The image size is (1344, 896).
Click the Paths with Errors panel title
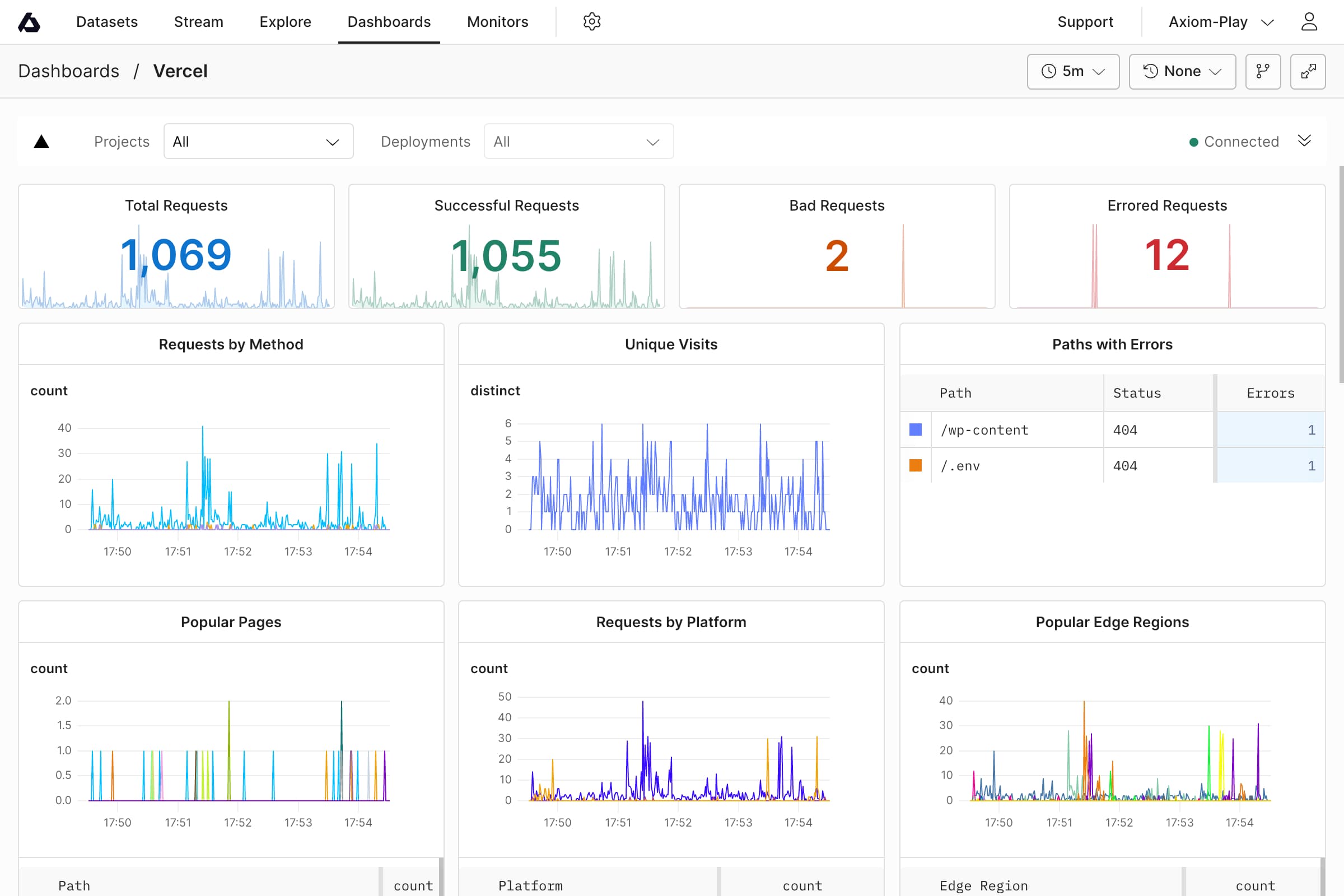pyautogui.click(x=1112, y=344)
